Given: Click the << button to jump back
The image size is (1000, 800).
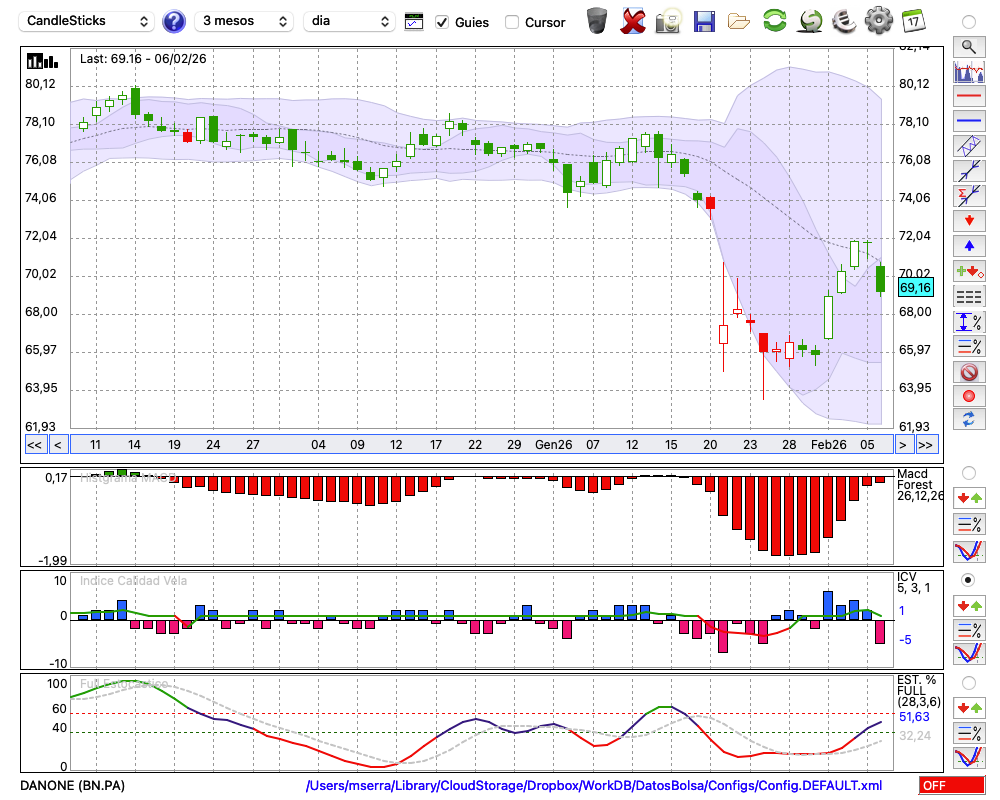Looking at the screenshot, I should (x=34, y=445).
